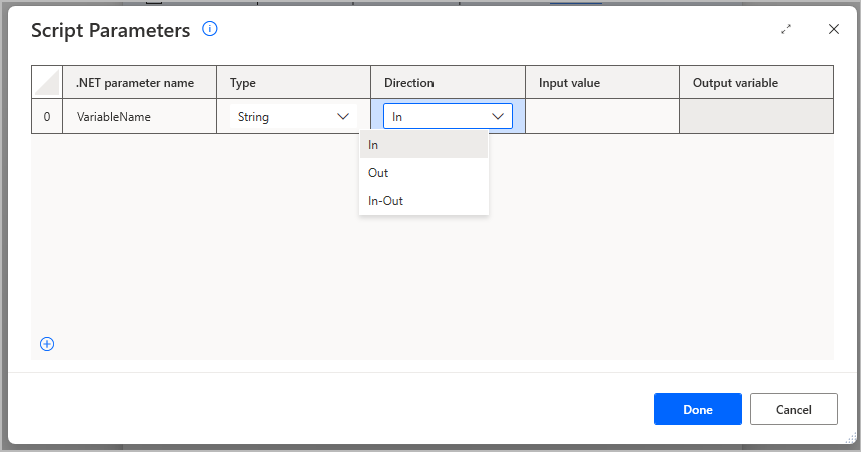Click the Type column header
The image size is (862, 452).
point(293,82)
